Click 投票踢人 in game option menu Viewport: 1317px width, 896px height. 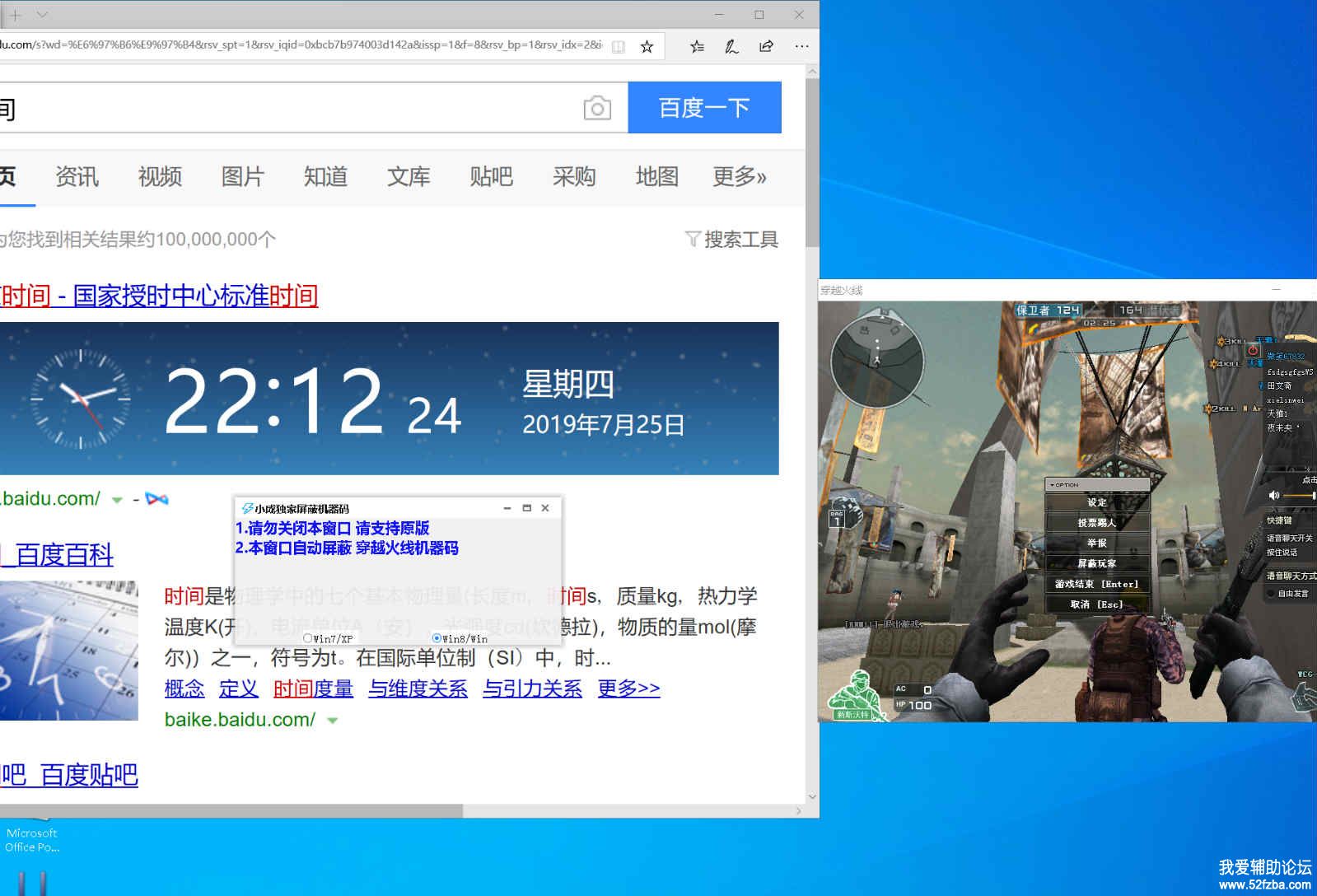click(1097, 523)
